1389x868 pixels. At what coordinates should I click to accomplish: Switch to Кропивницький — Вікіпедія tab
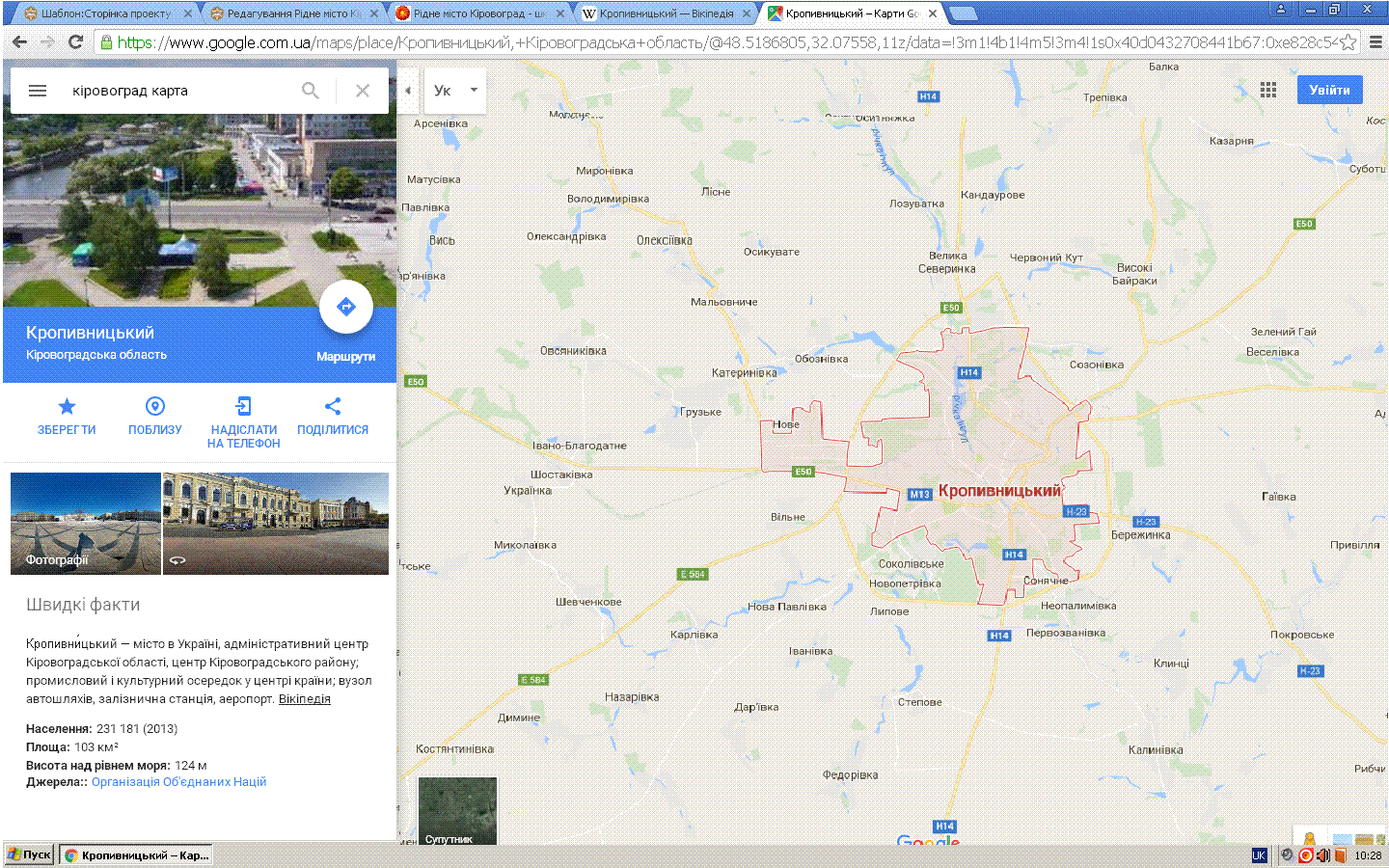tap(663, 14)
